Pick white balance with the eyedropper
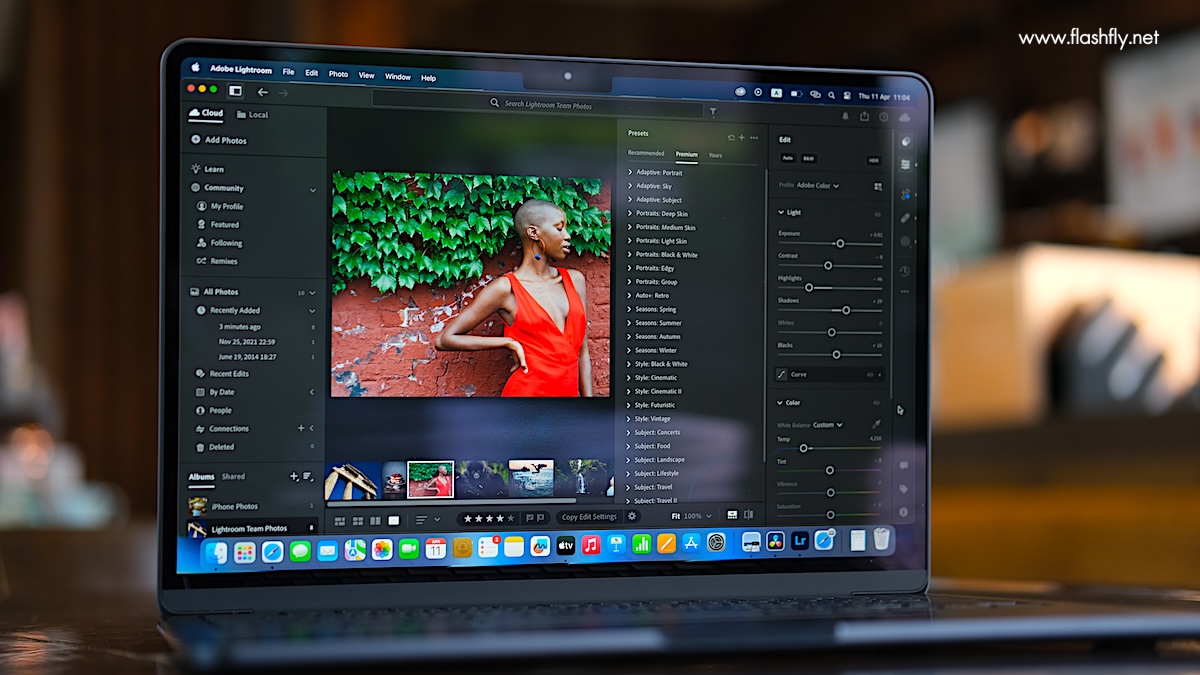The width and height of the screenshot is (1200, 675). (x=876, y=425)
